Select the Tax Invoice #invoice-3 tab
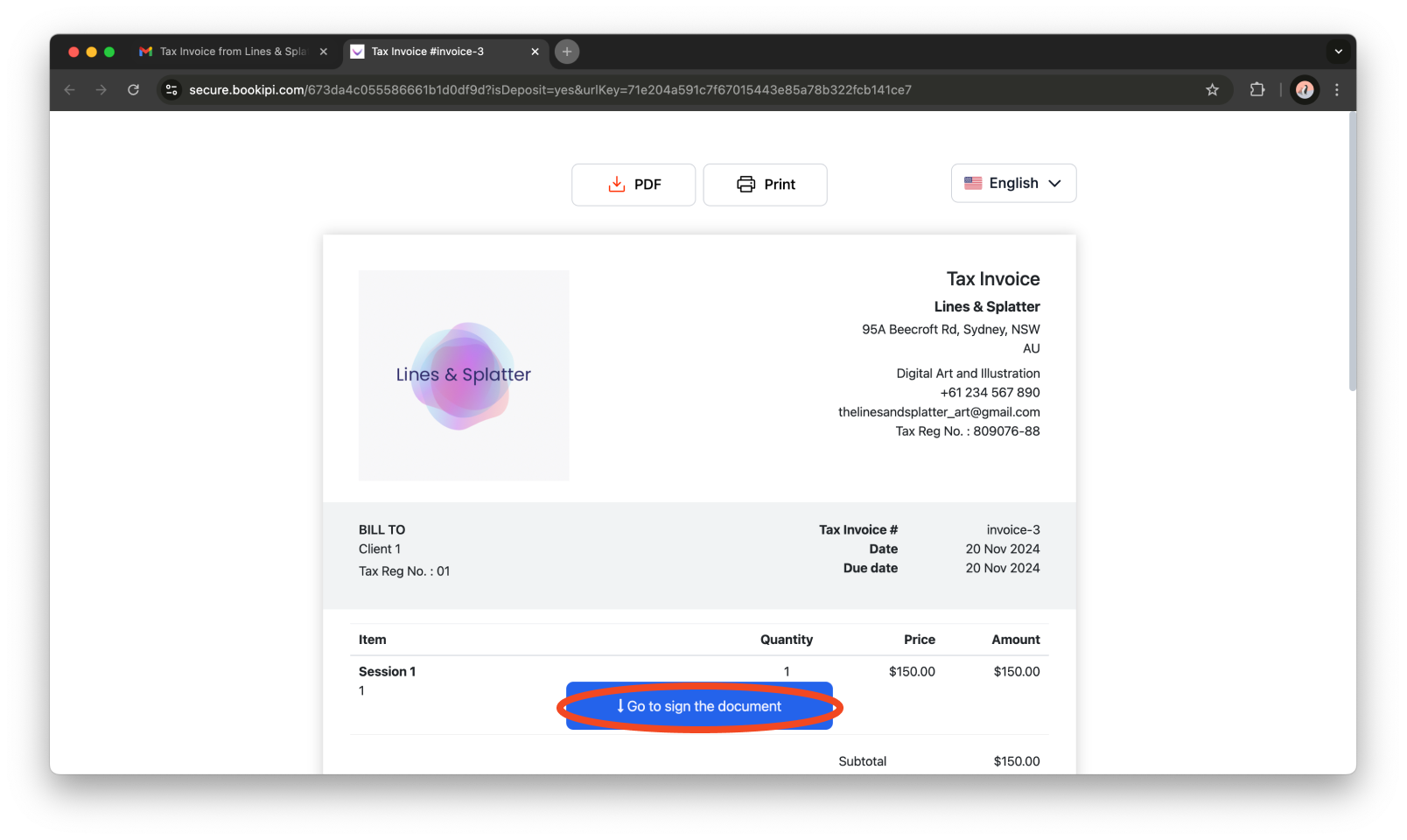 (x=429, y=52)
